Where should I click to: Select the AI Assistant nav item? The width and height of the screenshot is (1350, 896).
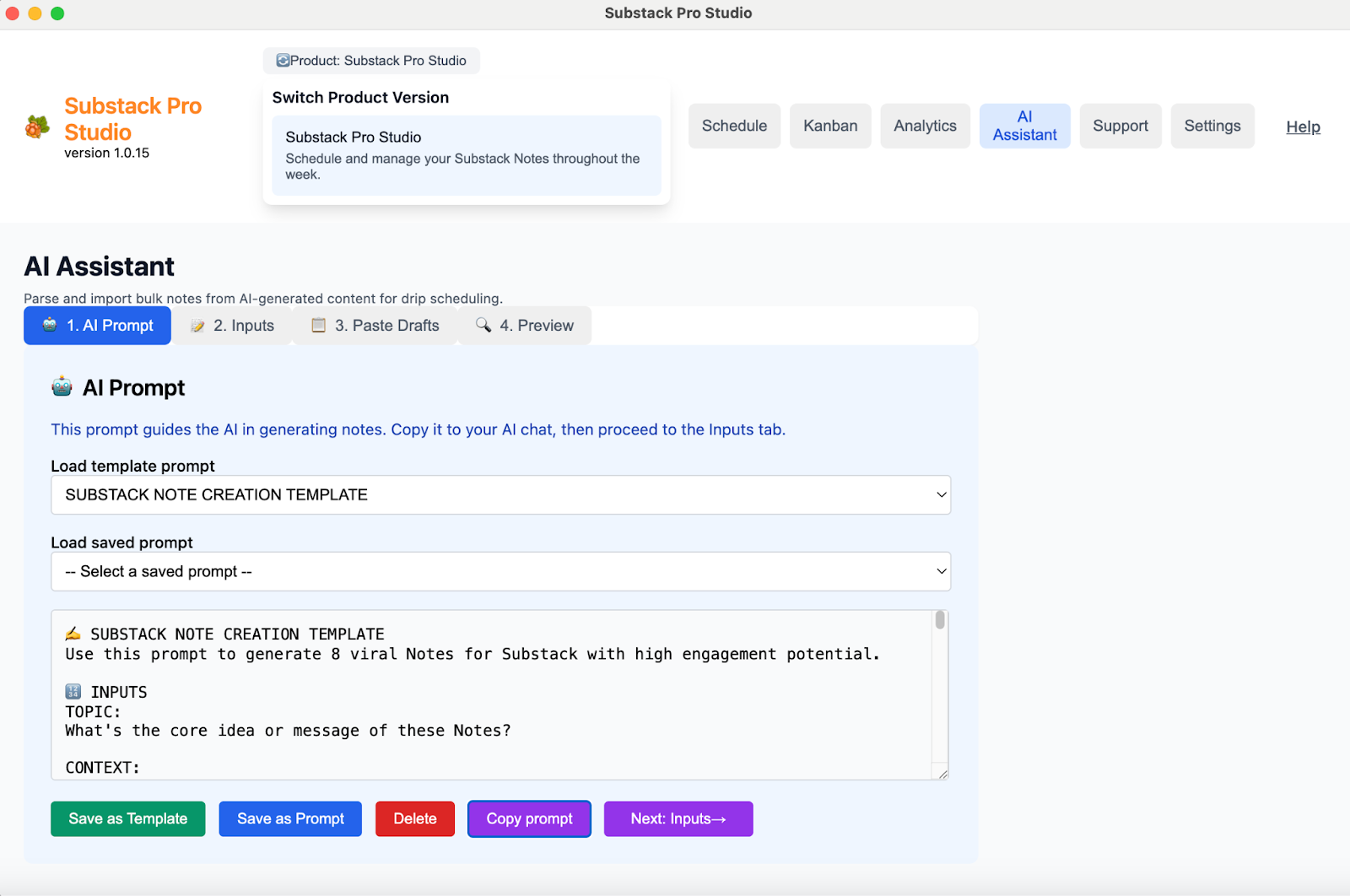click(1024, 126)
